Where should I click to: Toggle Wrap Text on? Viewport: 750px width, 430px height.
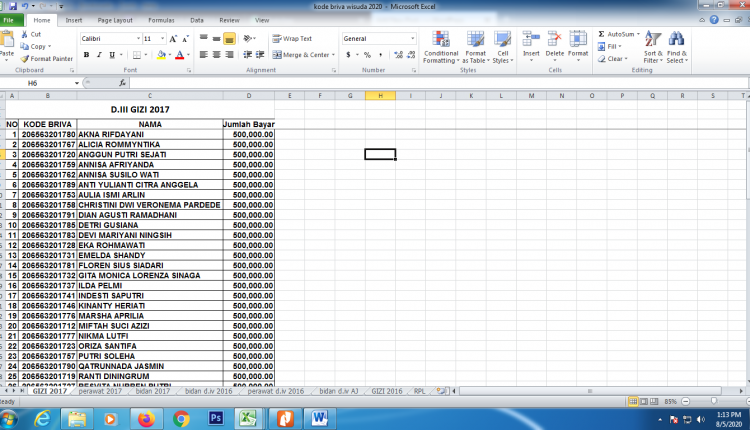point(291,38)
